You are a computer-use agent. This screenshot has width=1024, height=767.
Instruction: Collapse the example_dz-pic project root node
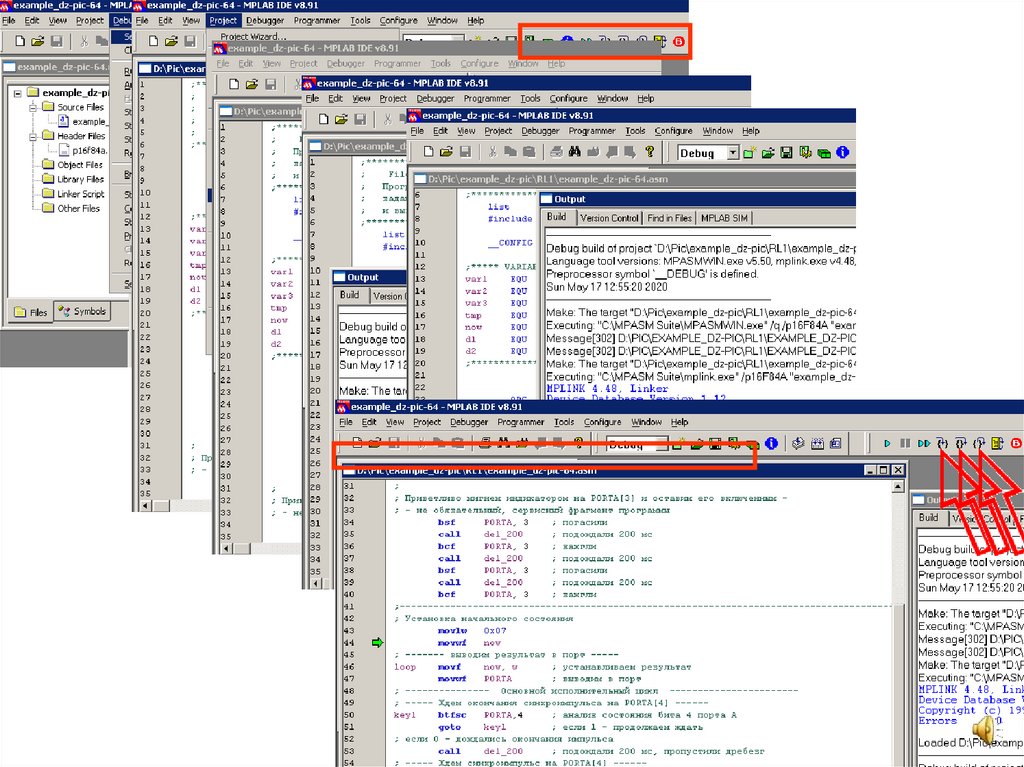(19, 92)
